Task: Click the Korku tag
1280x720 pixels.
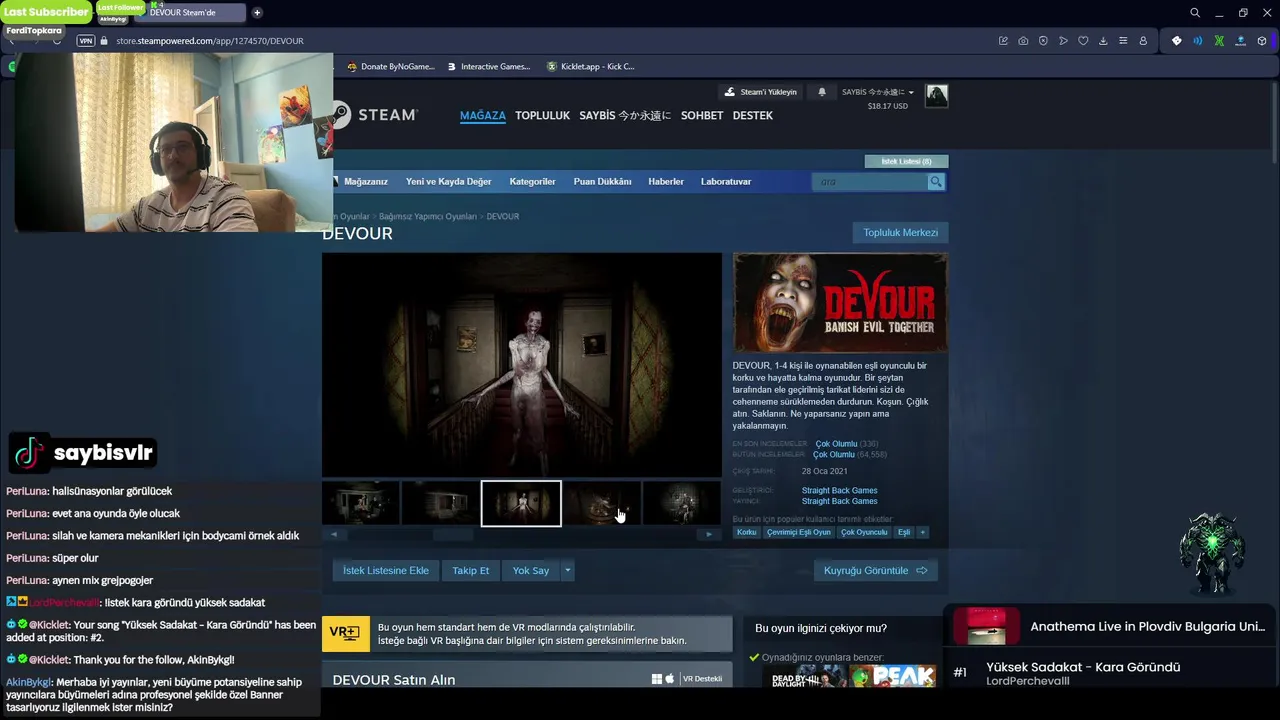Action: pyautogui.click(x=747, y=532)
